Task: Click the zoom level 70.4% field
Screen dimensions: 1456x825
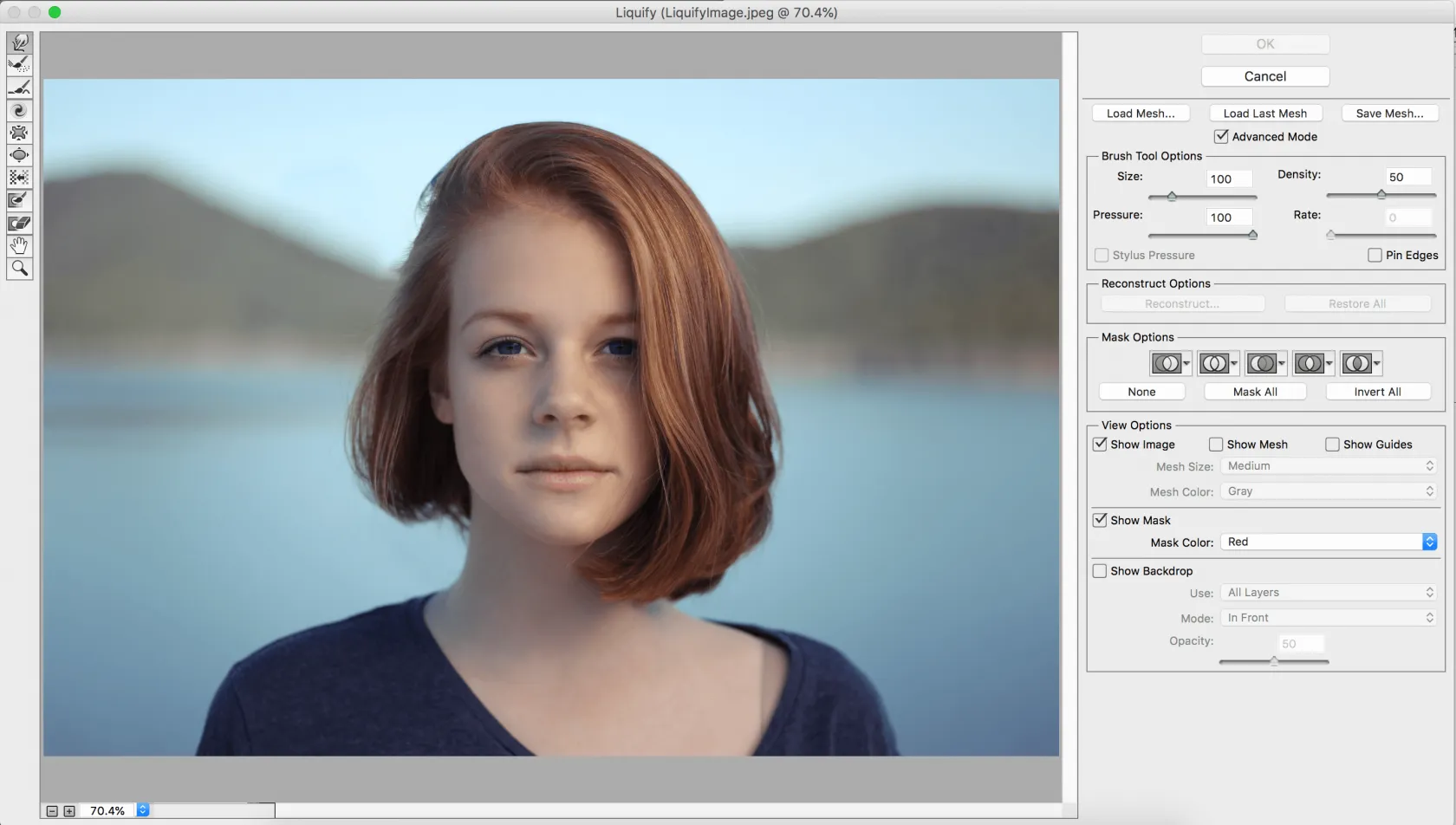Action: pos(108,811)
